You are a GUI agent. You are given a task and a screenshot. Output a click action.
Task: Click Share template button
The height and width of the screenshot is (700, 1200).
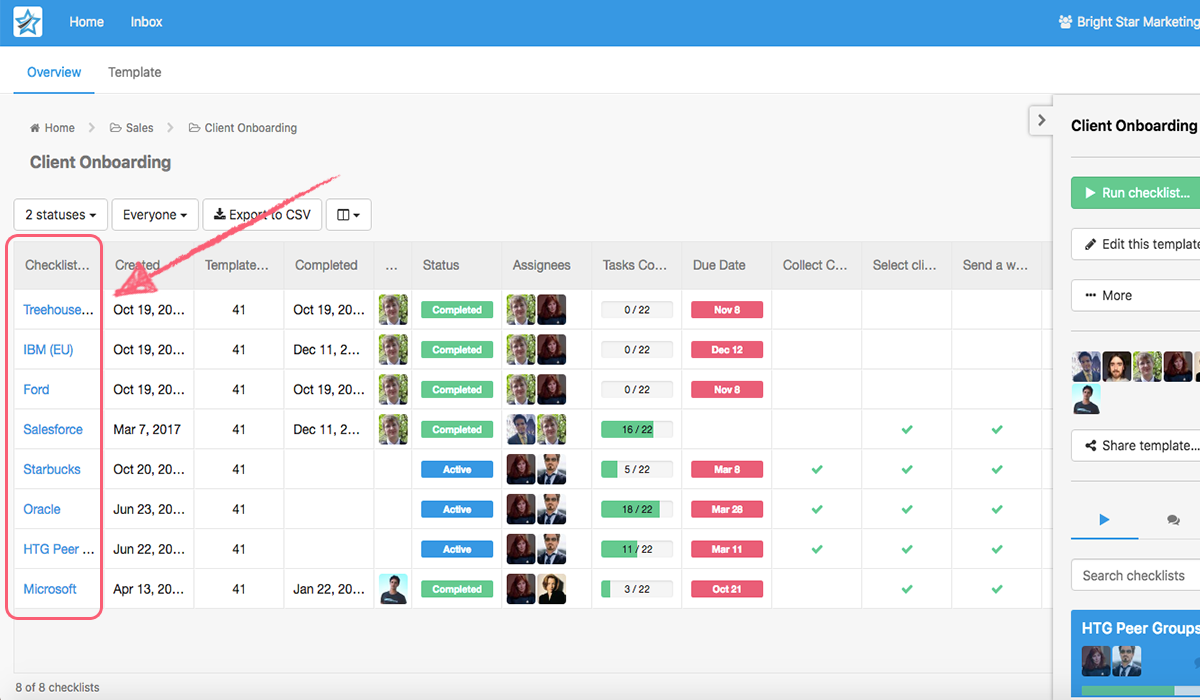click(1136, 445)
